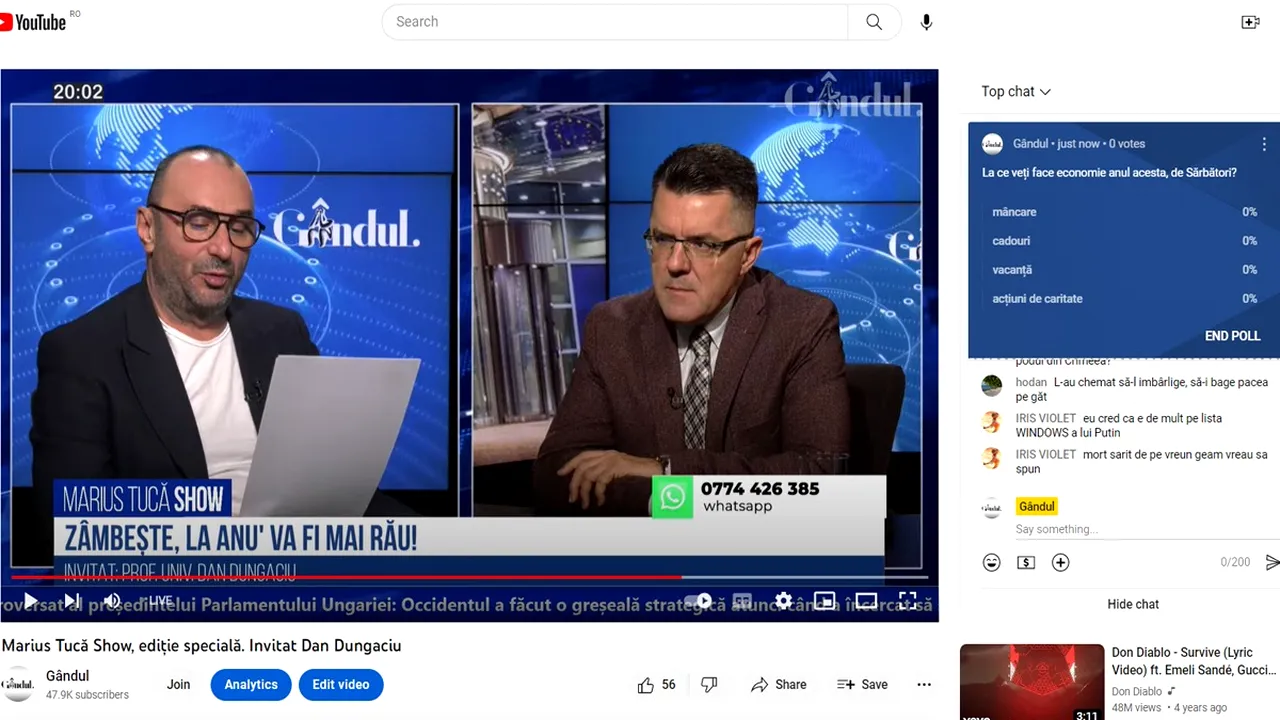This screenshot has height=720, width=1280.
Task: Click the END POLL button
Action: (1232, 336)
